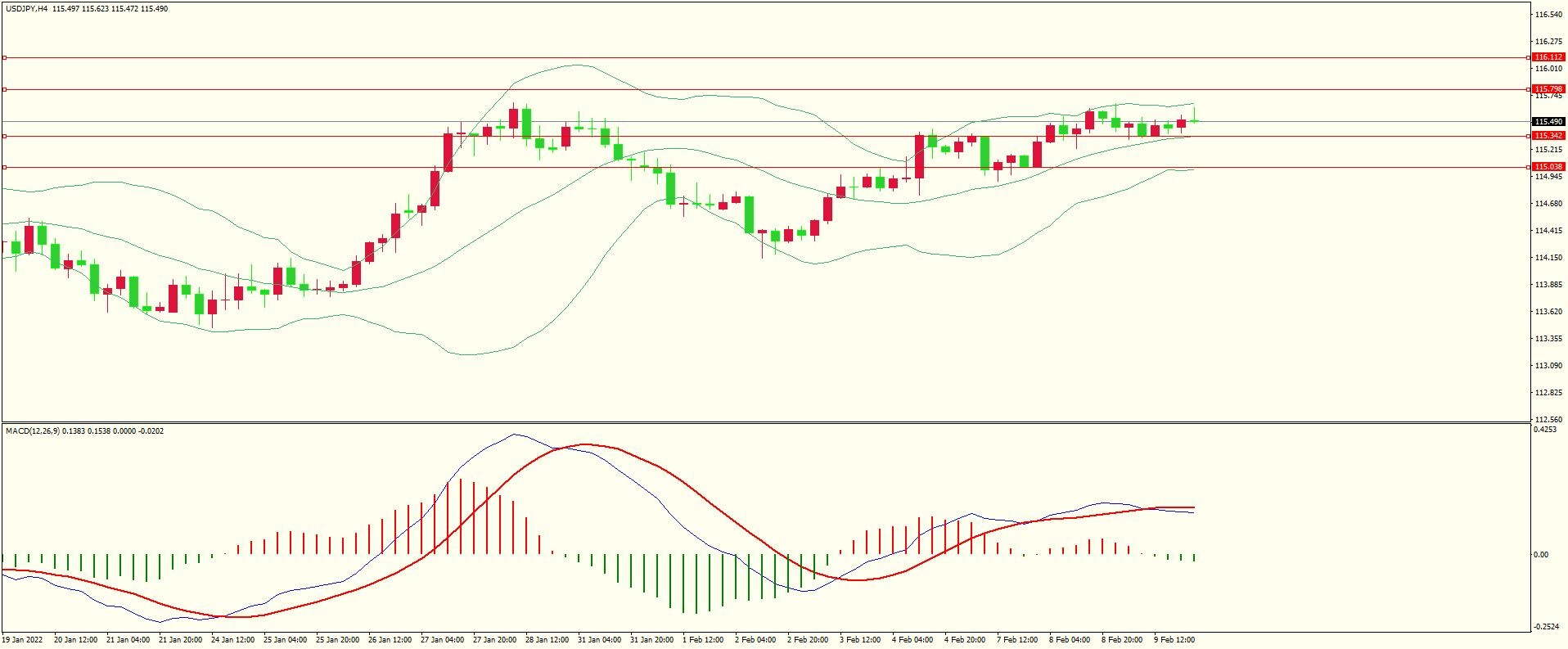Screen dimensions: 1568x649
Task: Click left-edge handle of the 115.342 line
Action: click(x=4, y=137)
